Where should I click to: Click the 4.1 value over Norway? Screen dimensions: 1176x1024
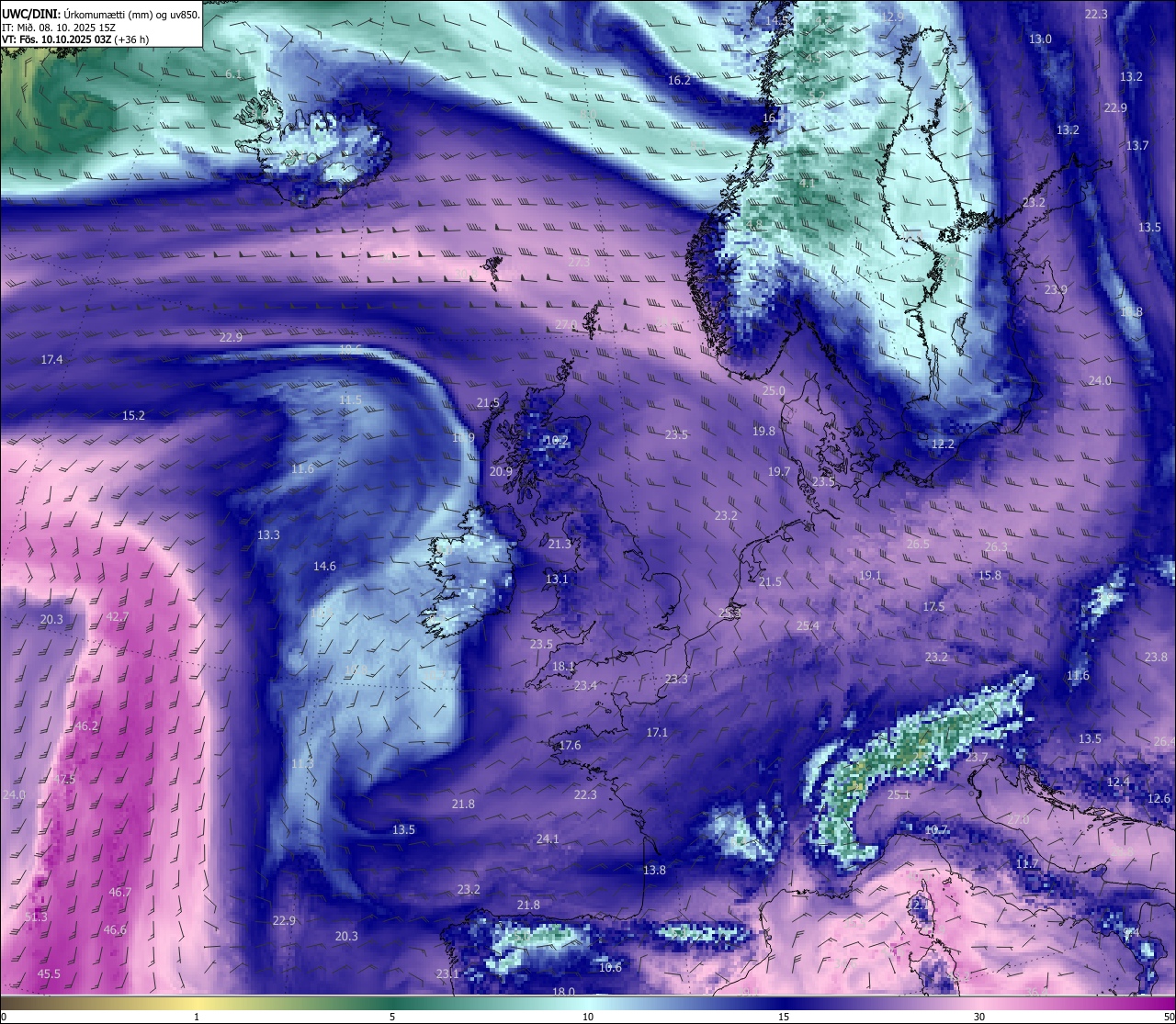(x=808, y=183)
